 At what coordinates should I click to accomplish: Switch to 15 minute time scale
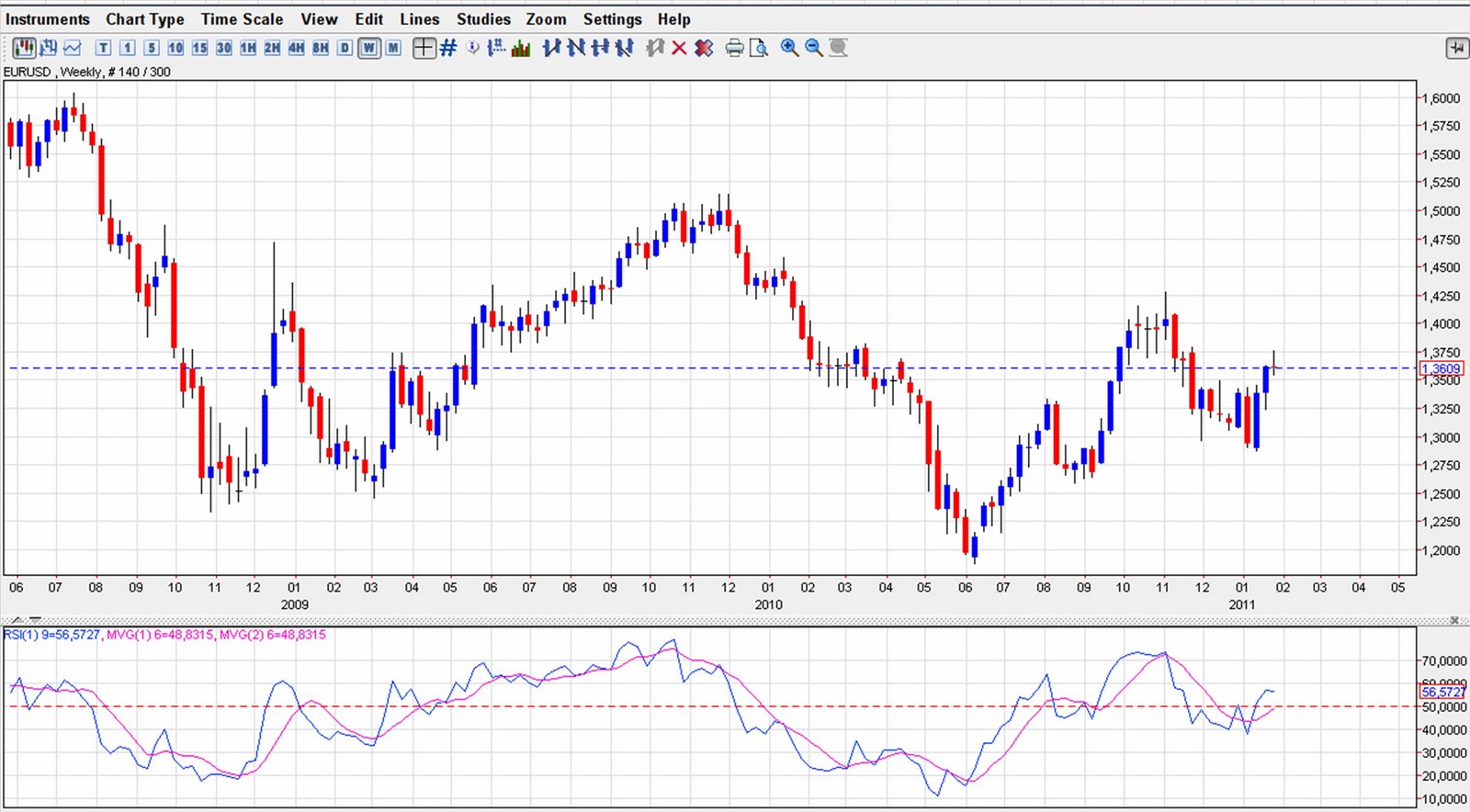[x=199, y=48]
